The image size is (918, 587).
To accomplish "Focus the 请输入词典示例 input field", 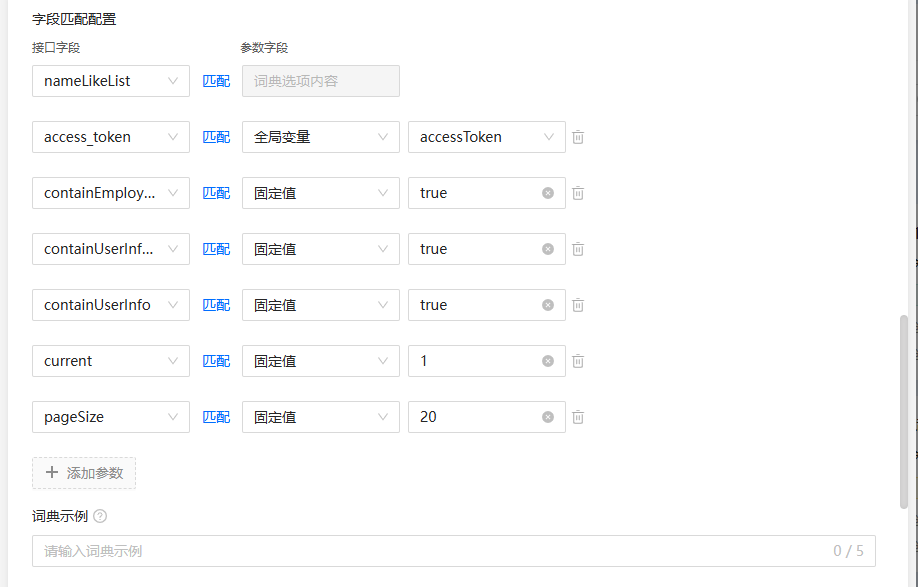I will (400, 550).
